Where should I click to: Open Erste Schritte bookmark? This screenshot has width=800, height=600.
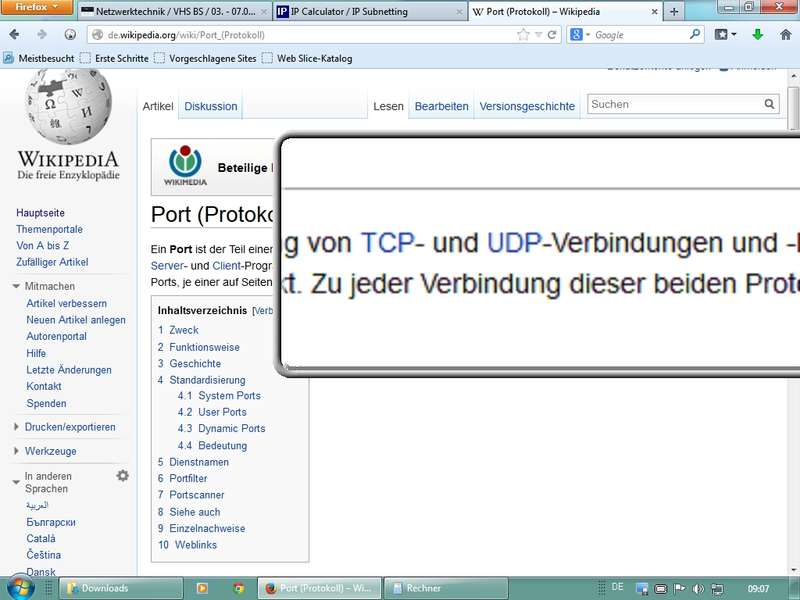115,58
